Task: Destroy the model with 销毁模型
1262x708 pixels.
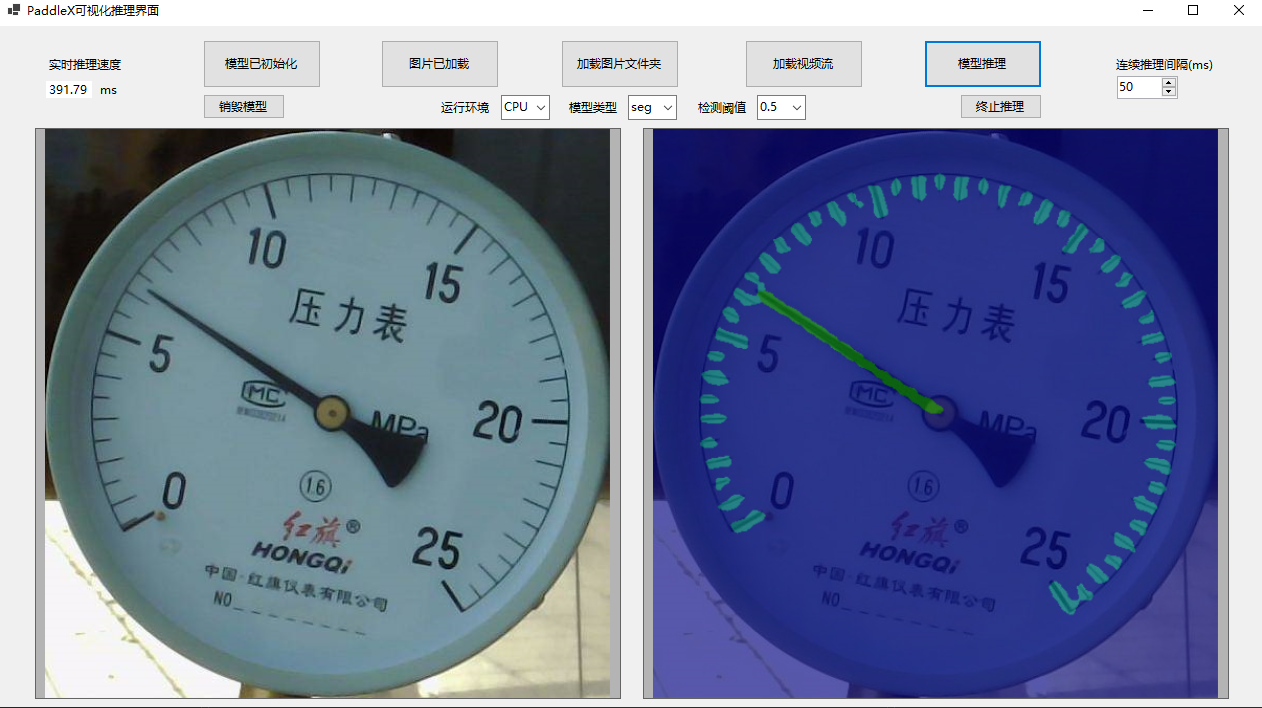Action: (243, 106)
